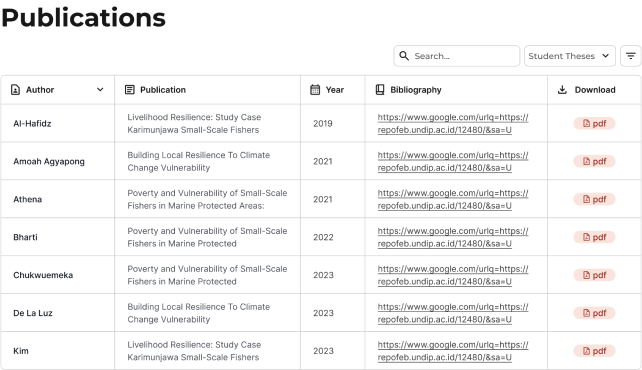Click the Download column arrow icon
This screenshot has width=642, height=370.
(563, 90)
